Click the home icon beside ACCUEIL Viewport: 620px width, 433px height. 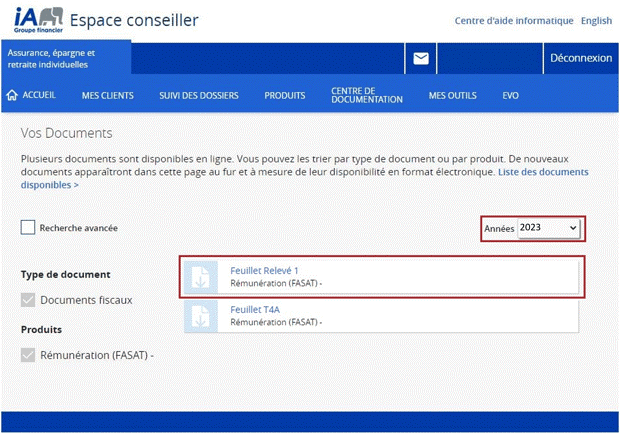[x=12, y=95]
